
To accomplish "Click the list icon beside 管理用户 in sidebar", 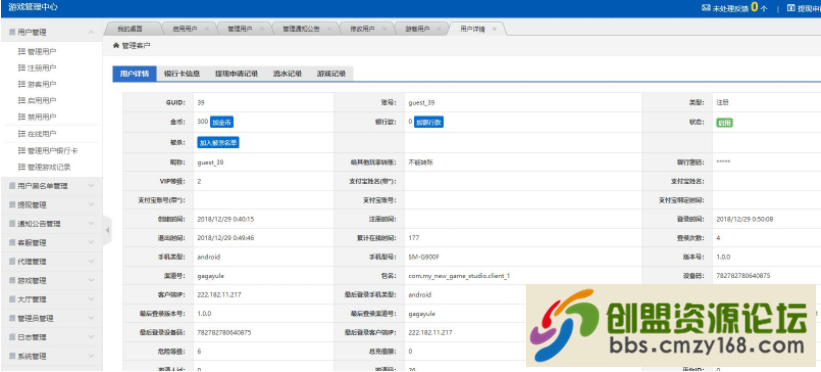I will click(21, 51).
